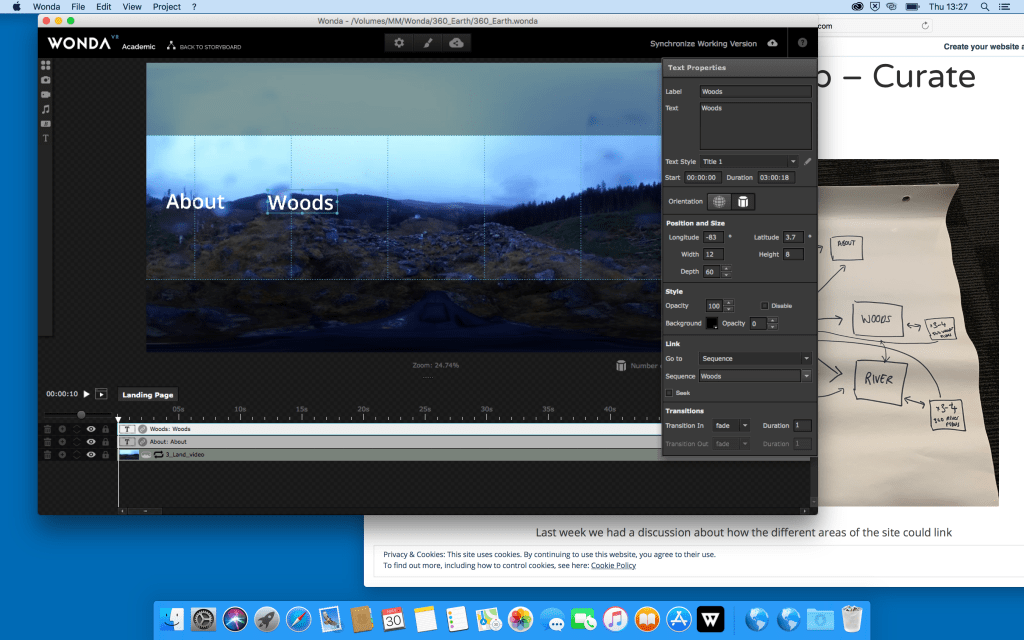
Task: Open the Transition In fade dropdown
Action: coord(731,426)
